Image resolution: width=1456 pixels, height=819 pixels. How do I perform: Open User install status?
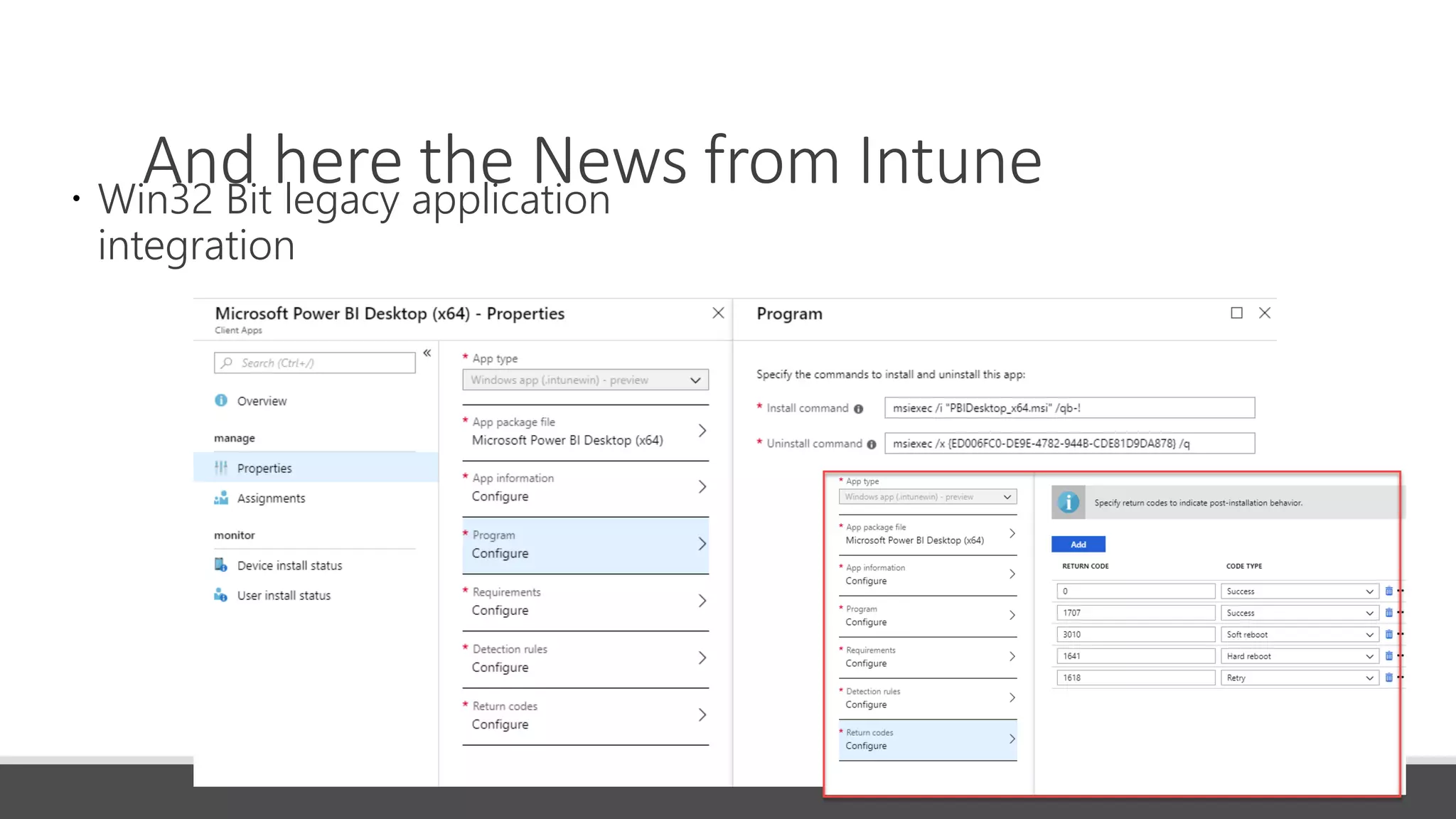(x=284, y=596)
